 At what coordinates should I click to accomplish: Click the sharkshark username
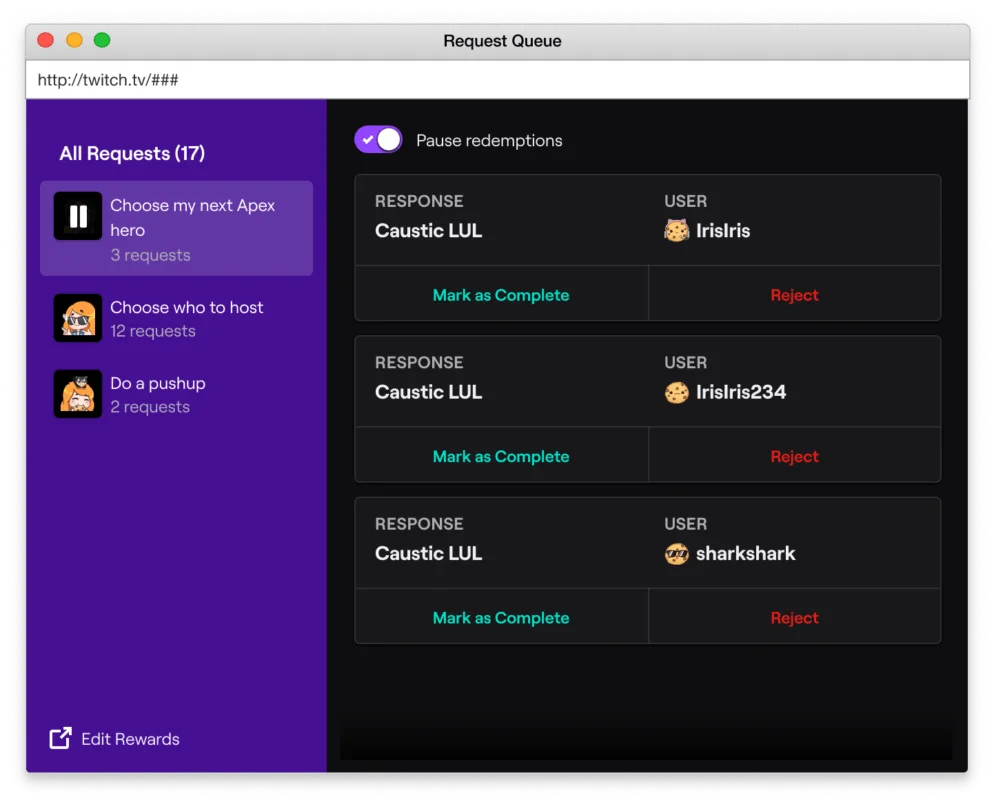(x=746, y=554)
